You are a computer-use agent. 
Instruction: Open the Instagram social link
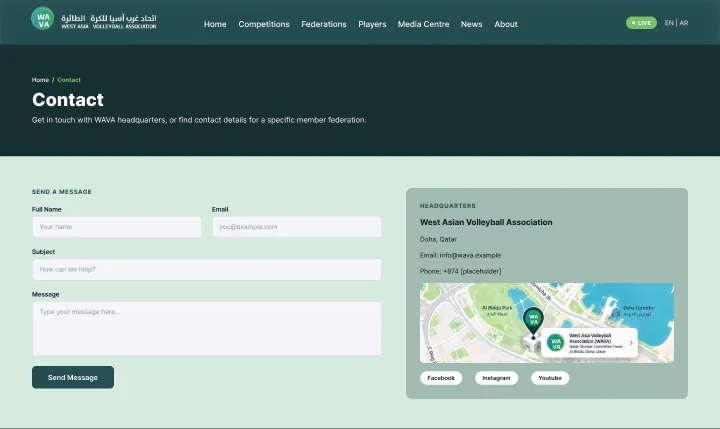(496, 378)
